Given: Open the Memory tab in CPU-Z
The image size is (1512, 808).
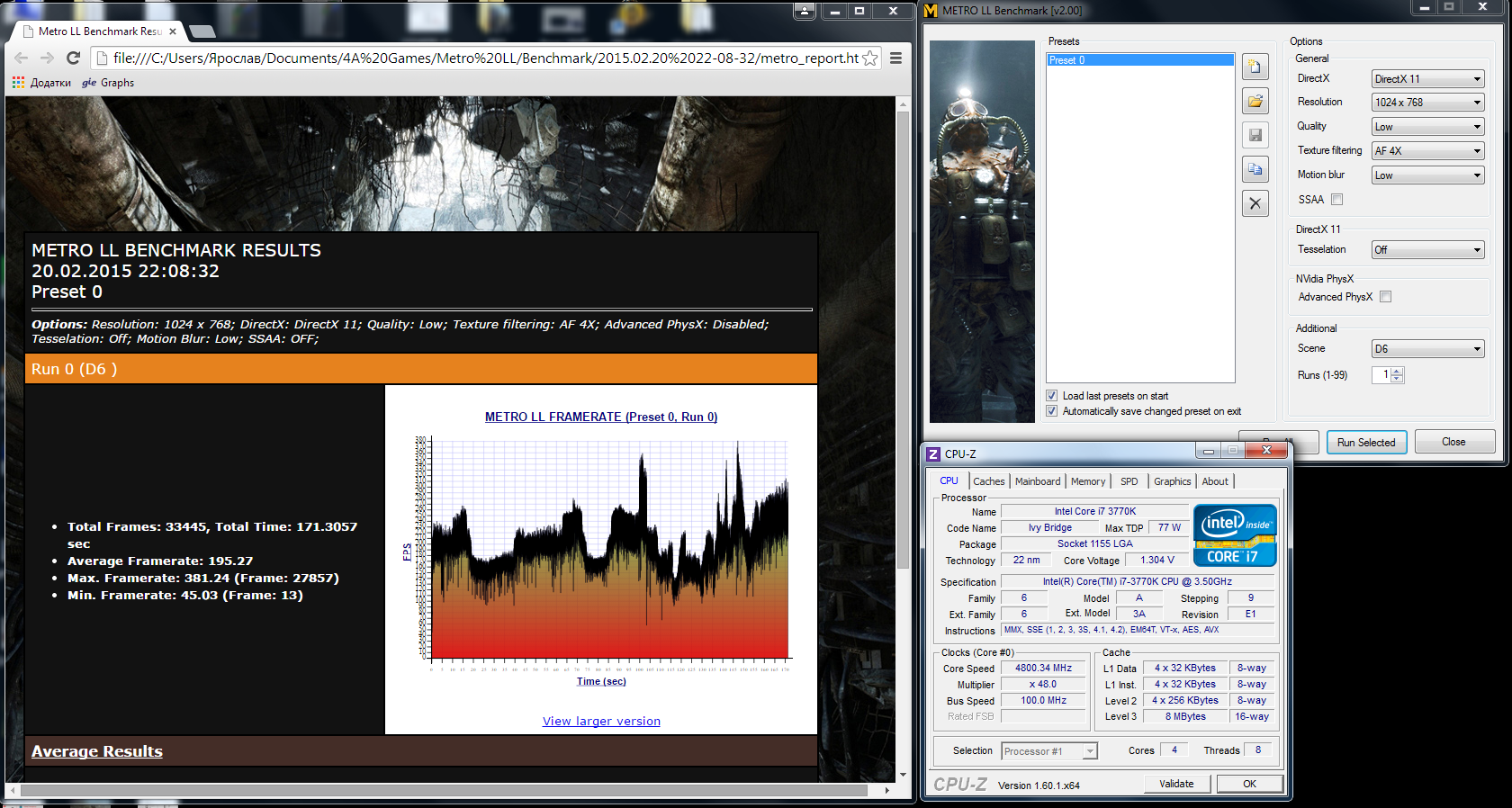Looking at the screenshot, I should point(1087,481).
